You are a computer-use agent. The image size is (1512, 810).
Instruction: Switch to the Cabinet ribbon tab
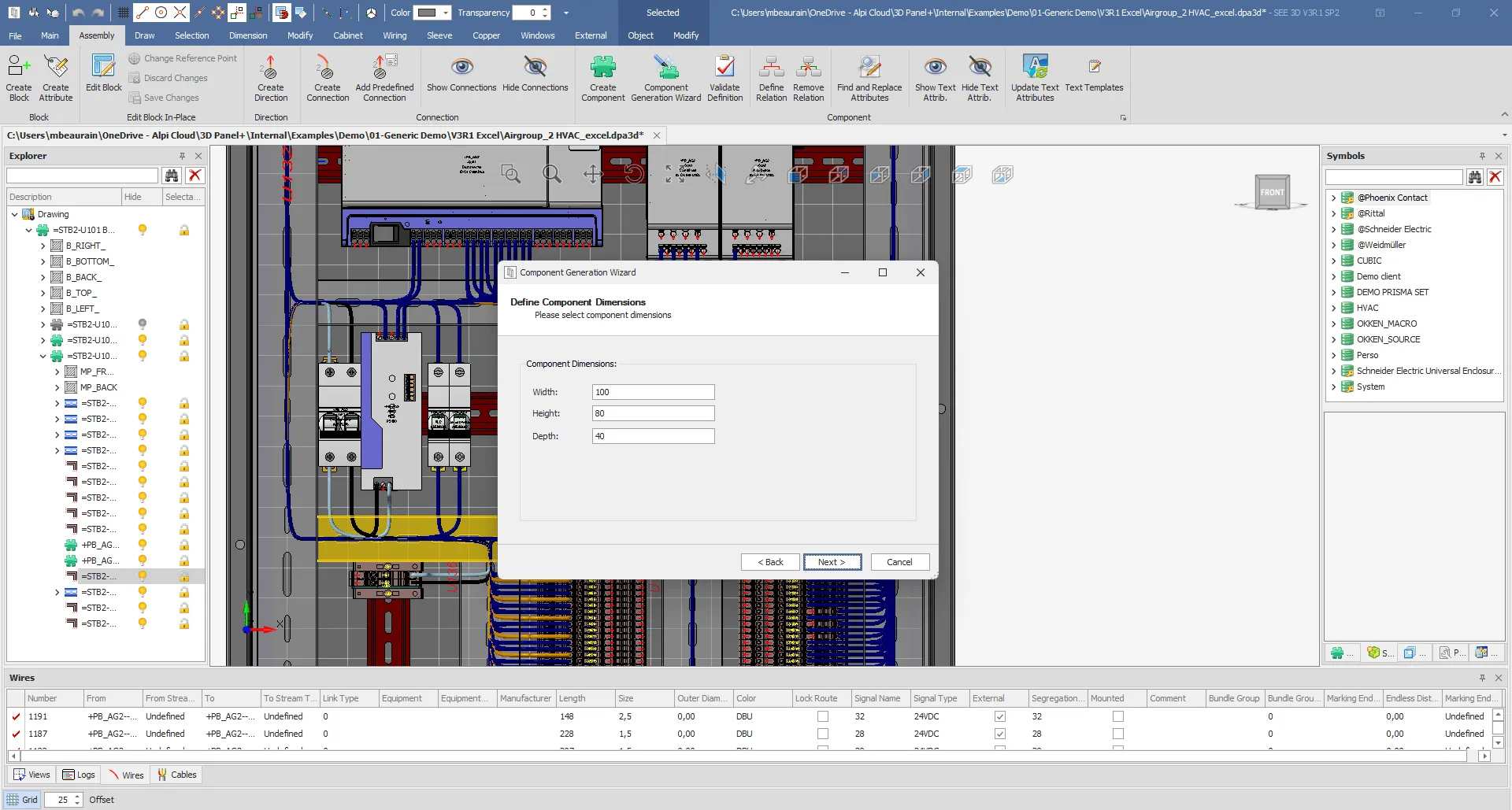coord(347,35)
